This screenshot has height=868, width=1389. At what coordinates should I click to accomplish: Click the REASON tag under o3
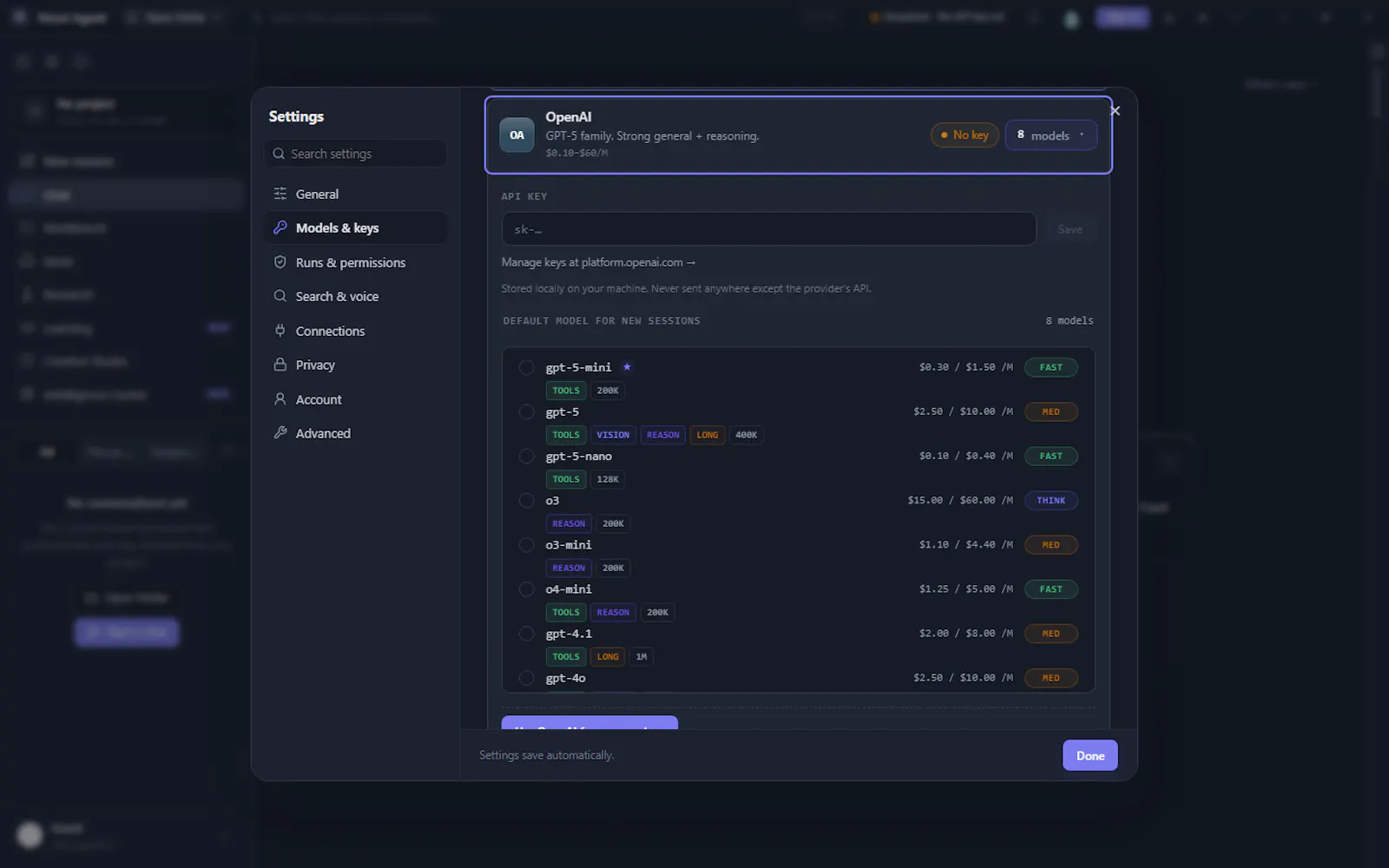pos(569,523)
